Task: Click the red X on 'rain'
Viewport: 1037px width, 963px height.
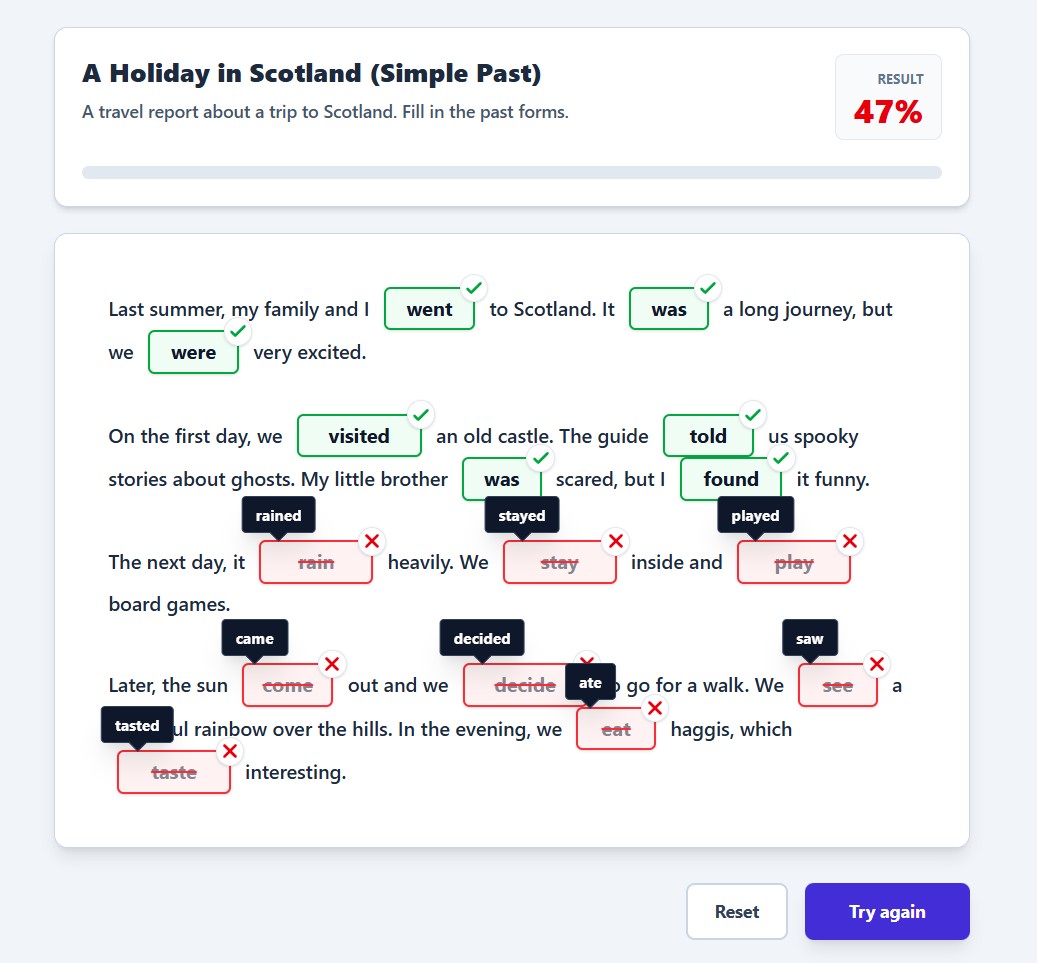Action: (x=372, y=542)
